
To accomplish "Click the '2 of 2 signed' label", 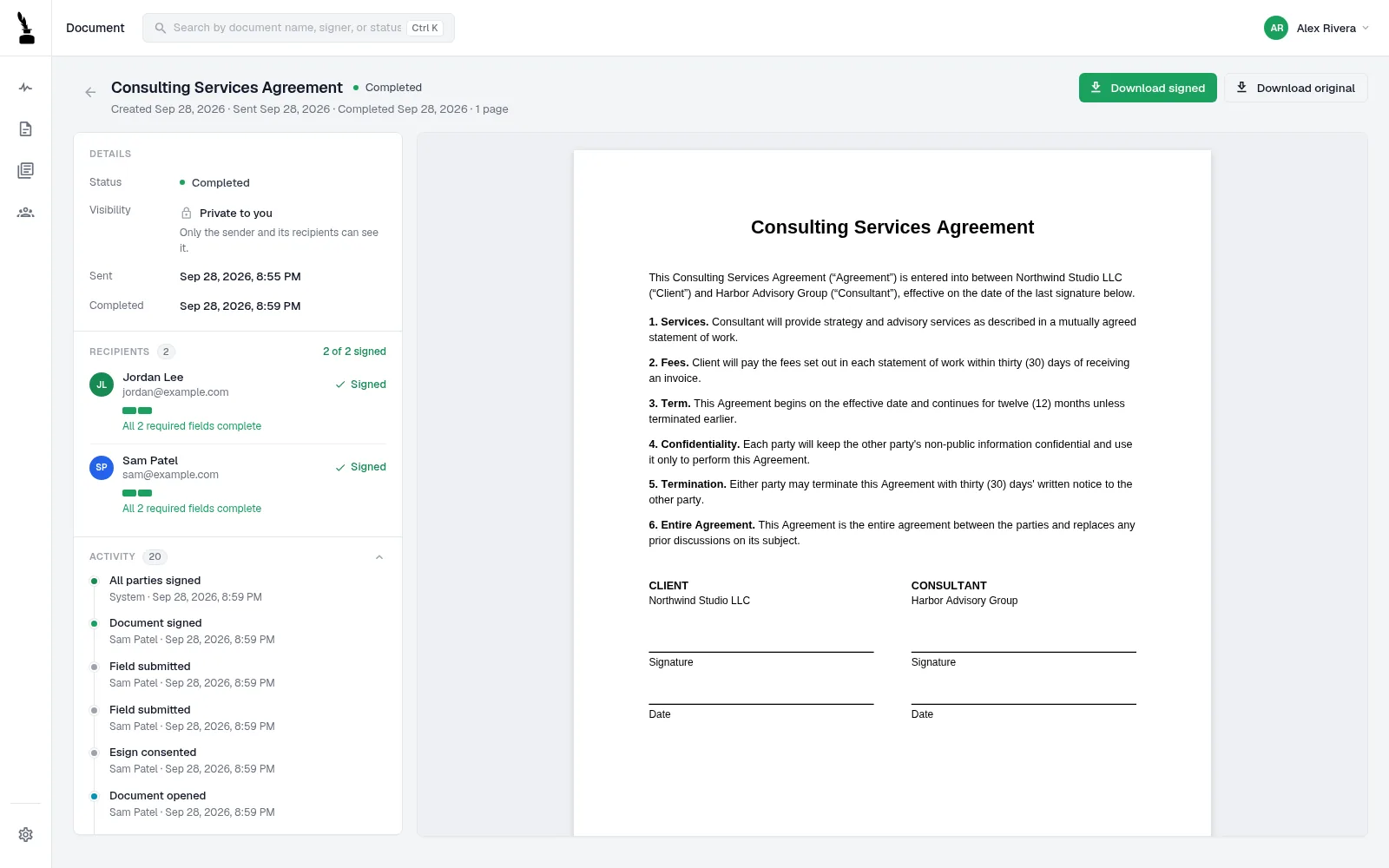I will pos(354,352).
